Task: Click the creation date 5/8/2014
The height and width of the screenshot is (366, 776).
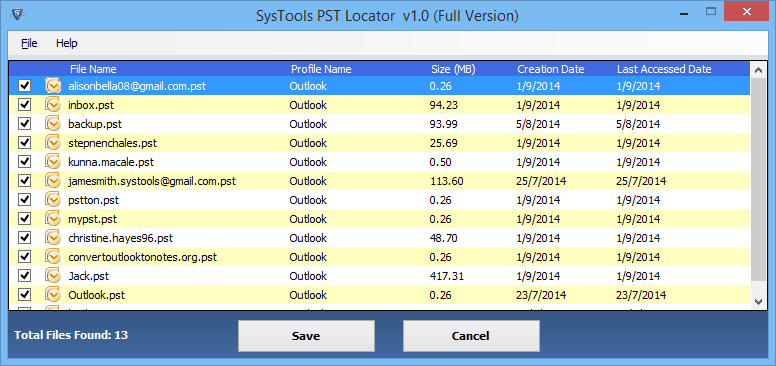Action: pos(538,124)
